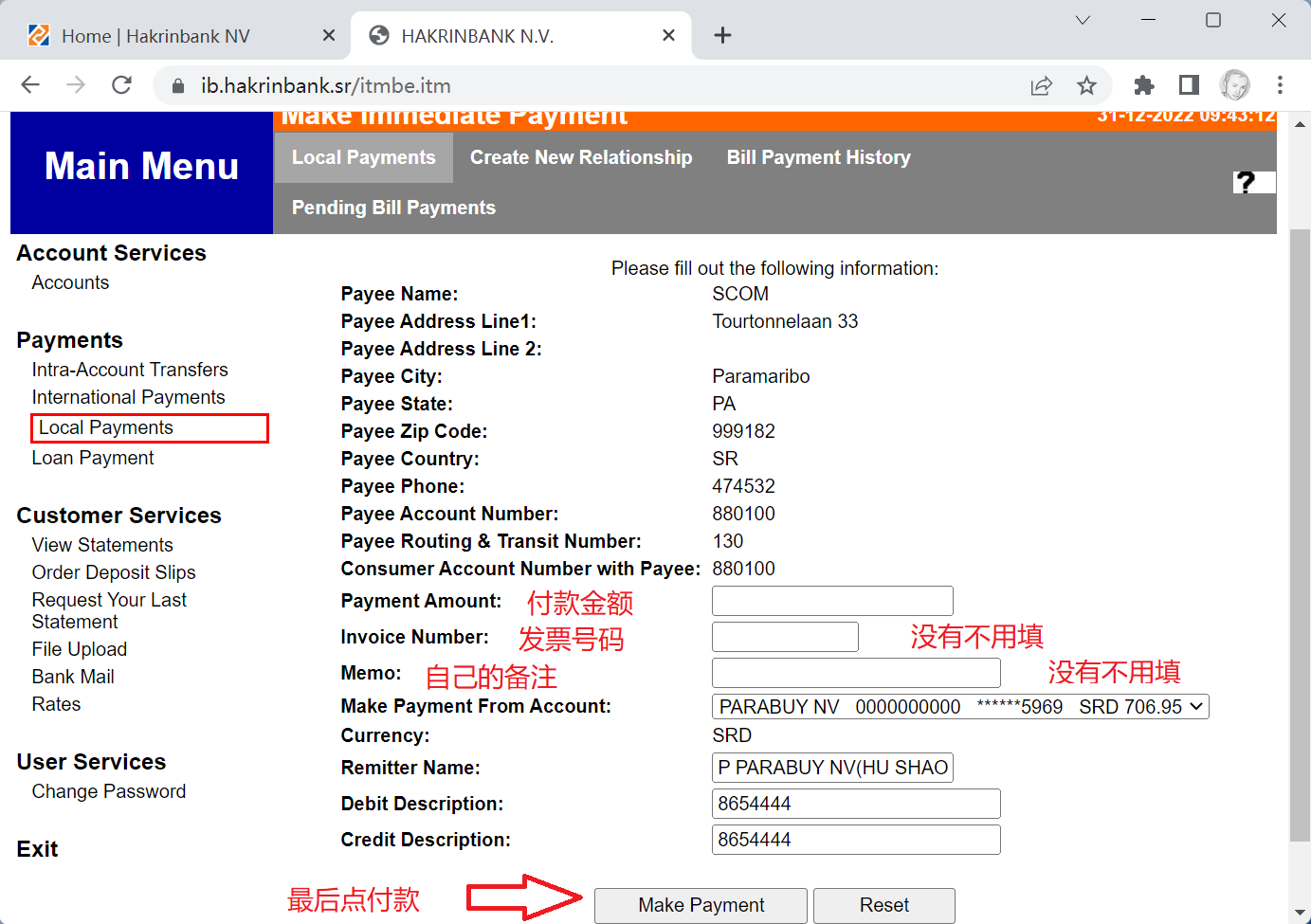
Task: Click the browser back arrow
Action: tap(30, 85)
